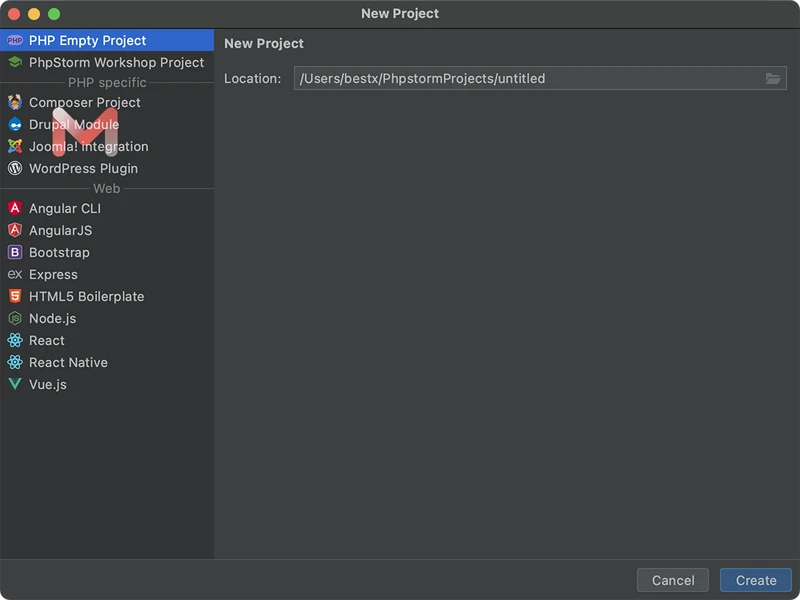Click the PHP Empty Project icon

click(15, 40)
